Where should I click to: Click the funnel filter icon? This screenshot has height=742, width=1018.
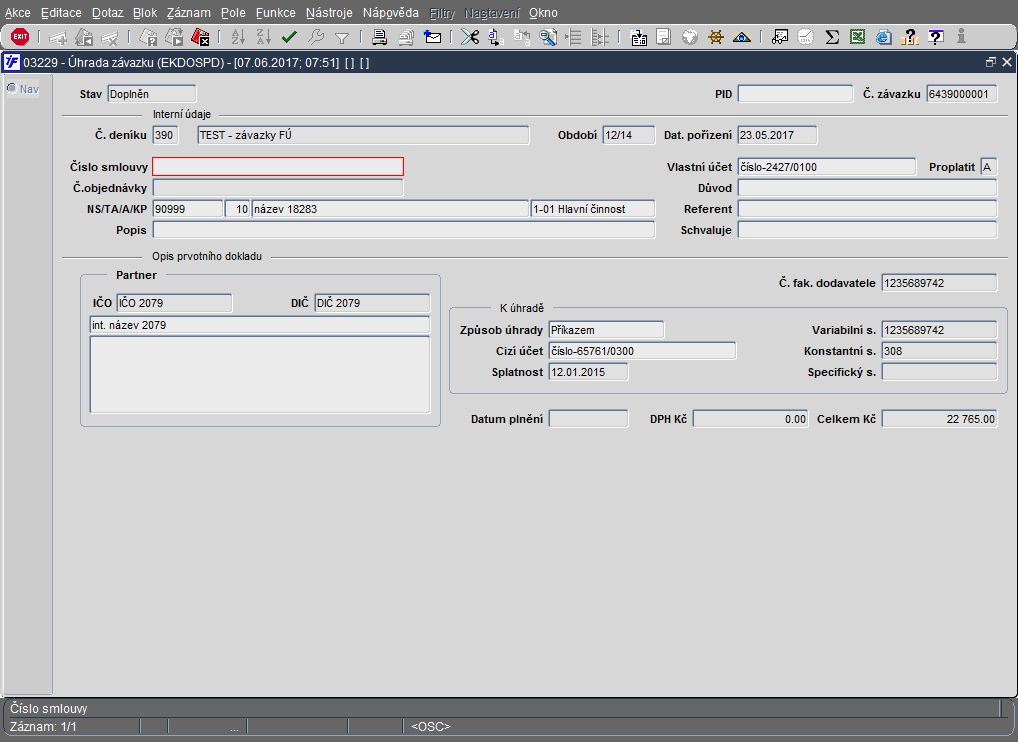point(341,38)
